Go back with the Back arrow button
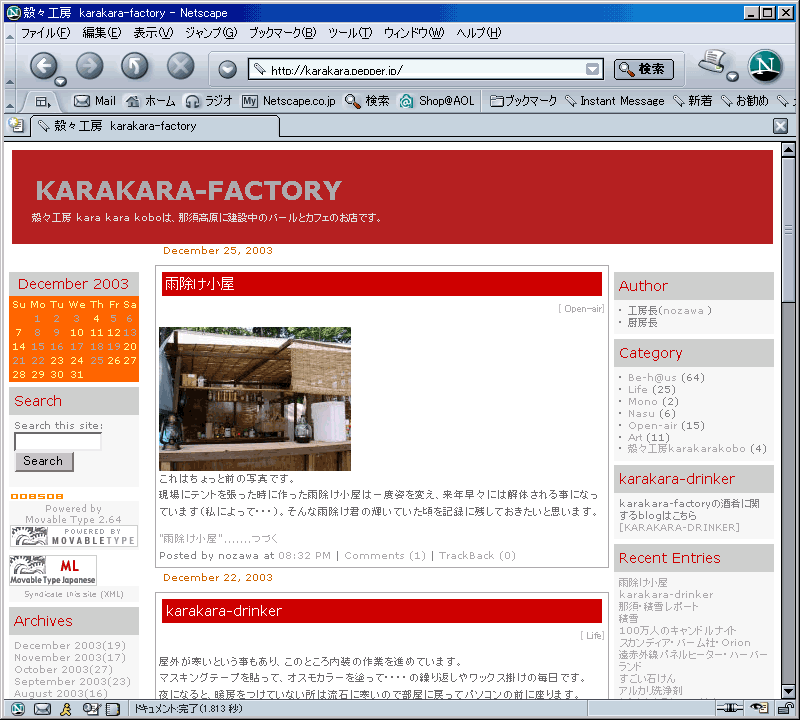This screenshot has width=800, height=720. (x=43, y=65)
